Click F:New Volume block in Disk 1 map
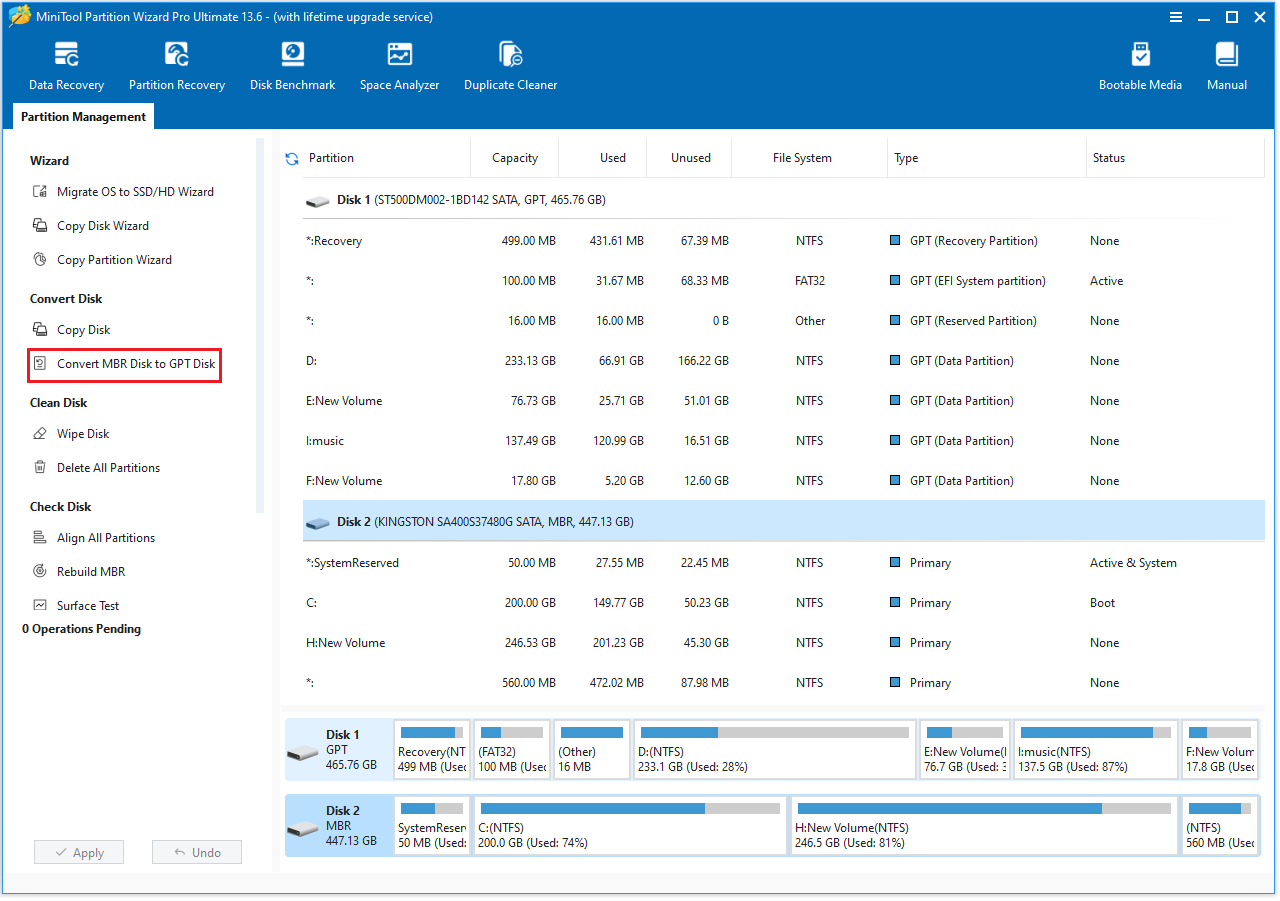Screen dimensions: 1280x901 tap(1220, 749)
